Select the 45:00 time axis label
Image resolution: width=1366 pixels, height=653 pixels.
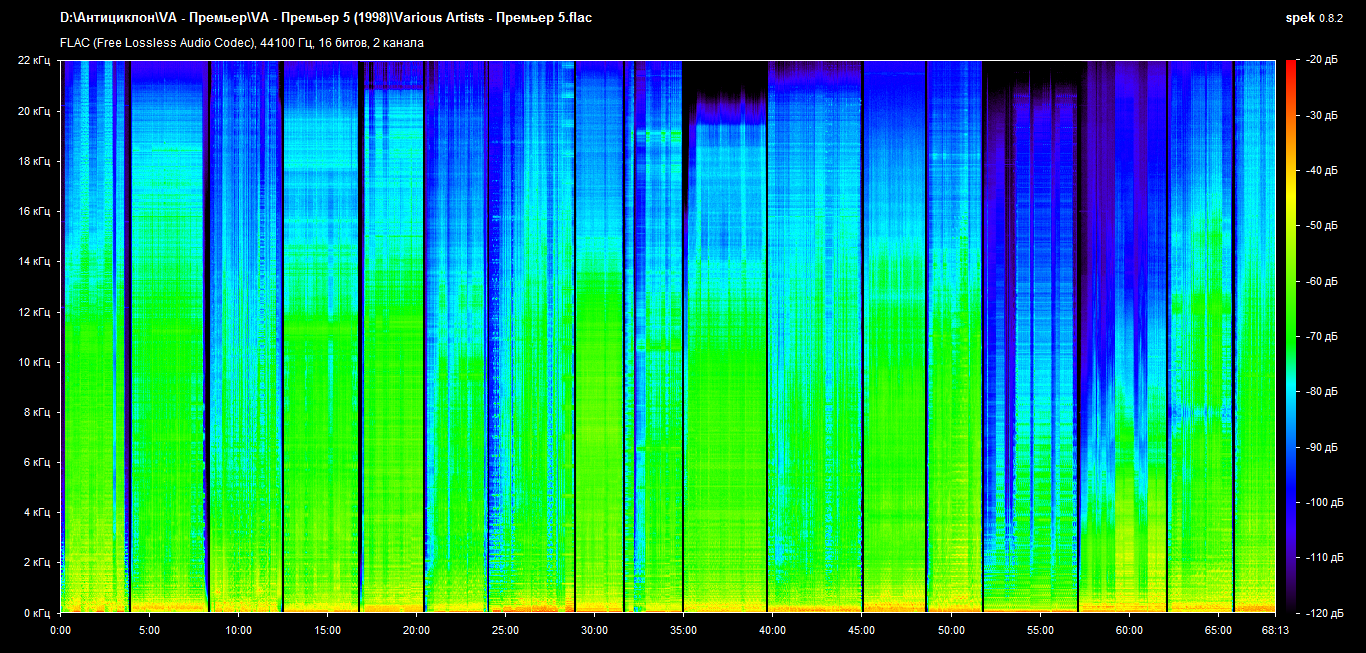pyautogui.click(x=861, y=631)
